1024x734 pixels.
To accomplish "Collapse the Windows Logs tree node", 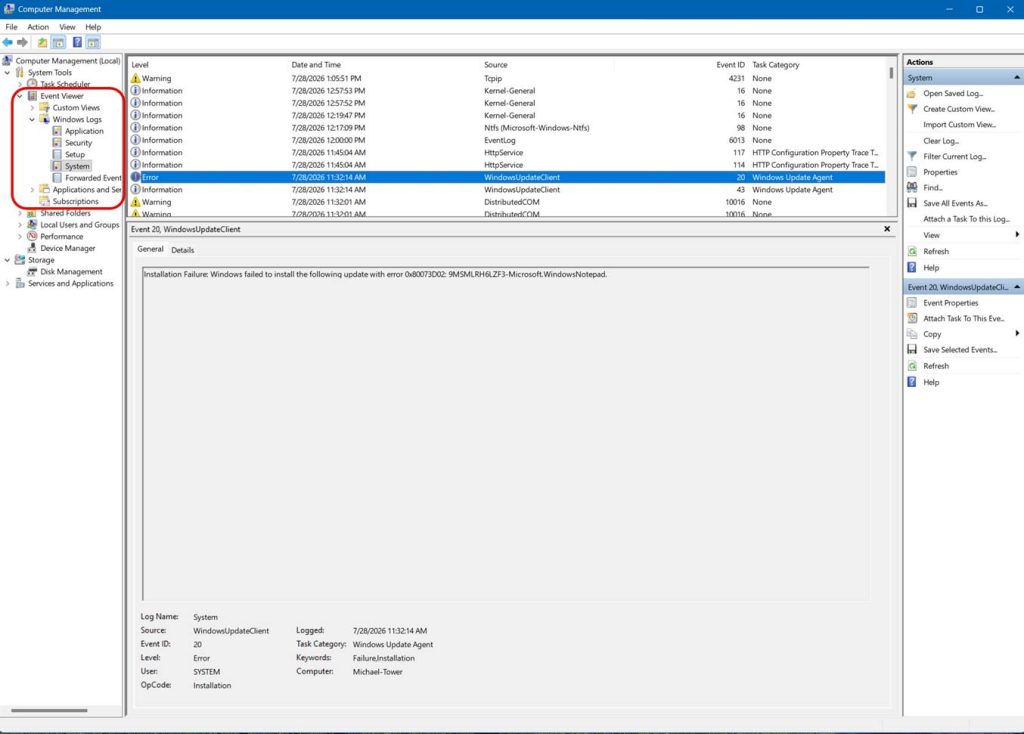I will click(32, 120).
